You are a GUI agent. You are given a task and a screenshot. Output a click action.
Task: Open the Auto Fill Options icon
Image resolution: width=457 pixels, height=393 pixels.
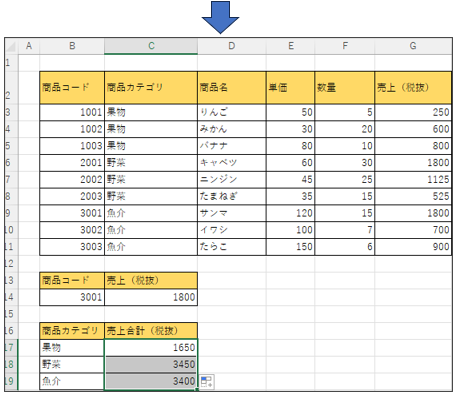point(207,382)
